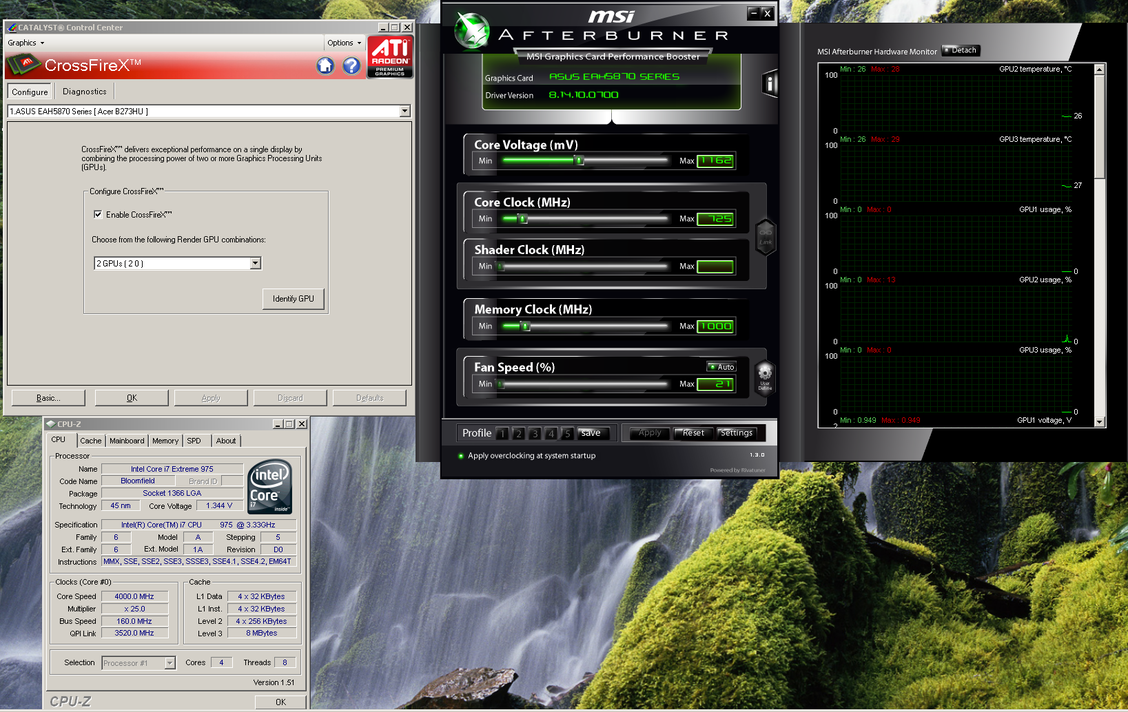Open Afterburner info panel with the i icon
Image resolution: width=1128 pixels, height=712 pixels.
770,83
